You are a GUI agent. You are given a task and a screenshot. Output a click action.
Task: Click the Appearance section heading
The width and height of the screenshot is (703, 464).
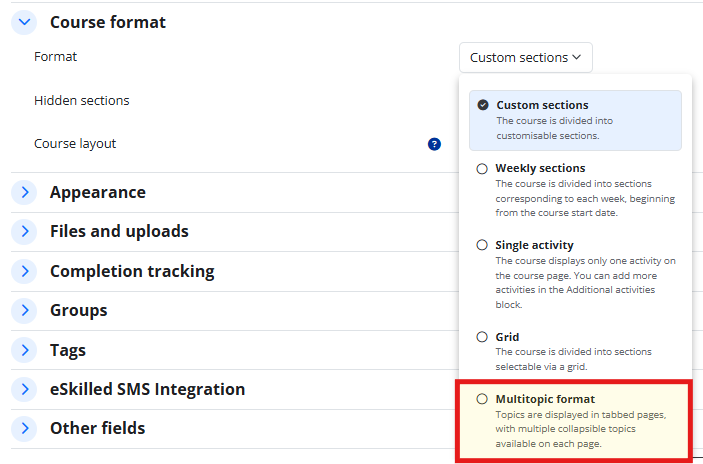98,192
